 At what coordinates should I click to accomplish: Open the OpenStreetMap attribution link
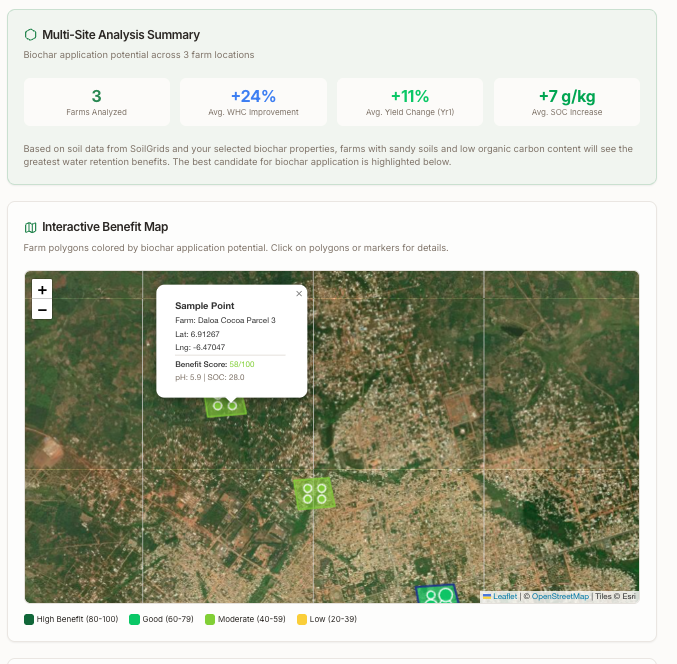pyautogui.click(x=559, y=596)
